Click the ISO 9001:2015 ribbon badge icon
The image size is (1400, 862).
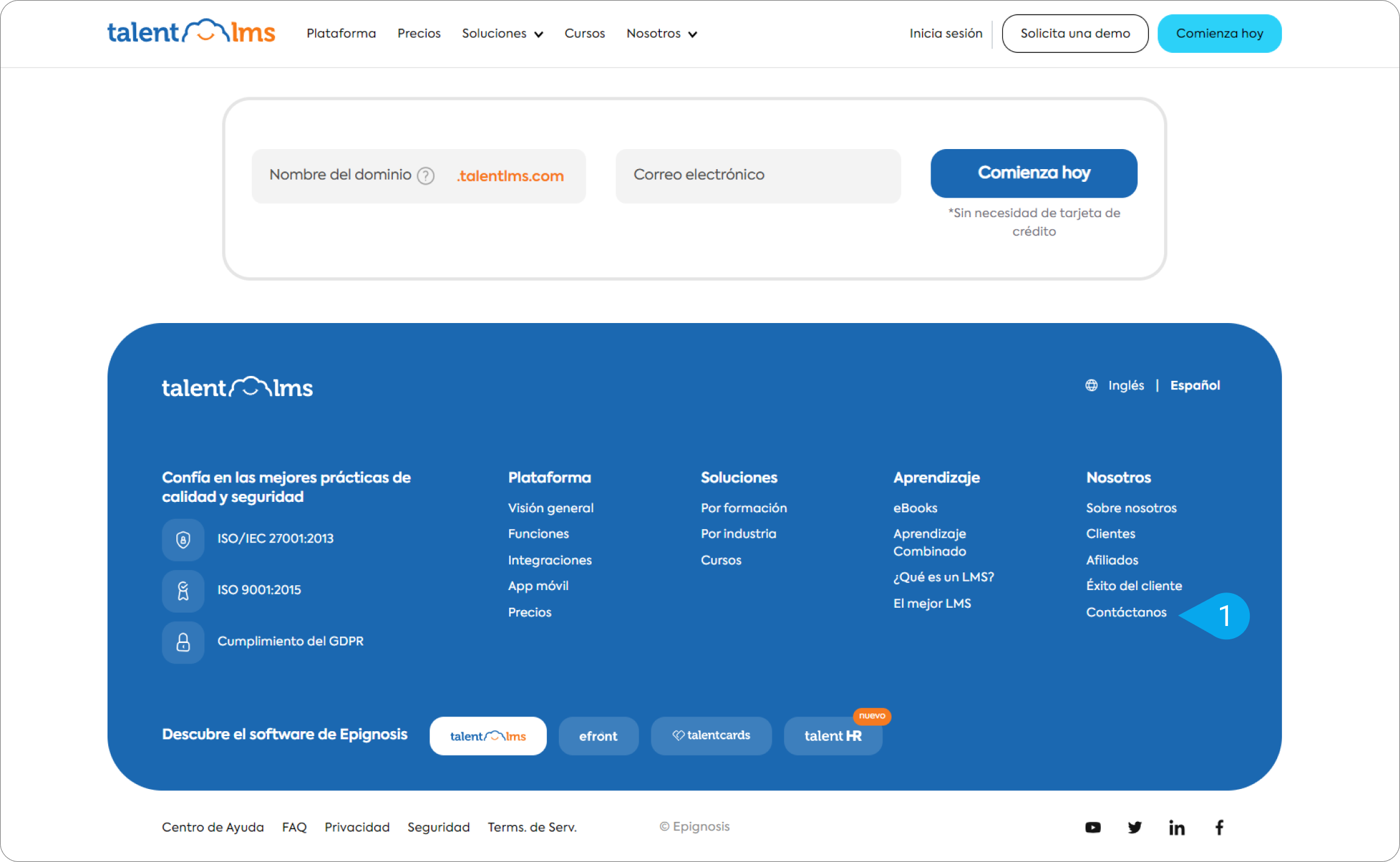[x=183, y=591]
